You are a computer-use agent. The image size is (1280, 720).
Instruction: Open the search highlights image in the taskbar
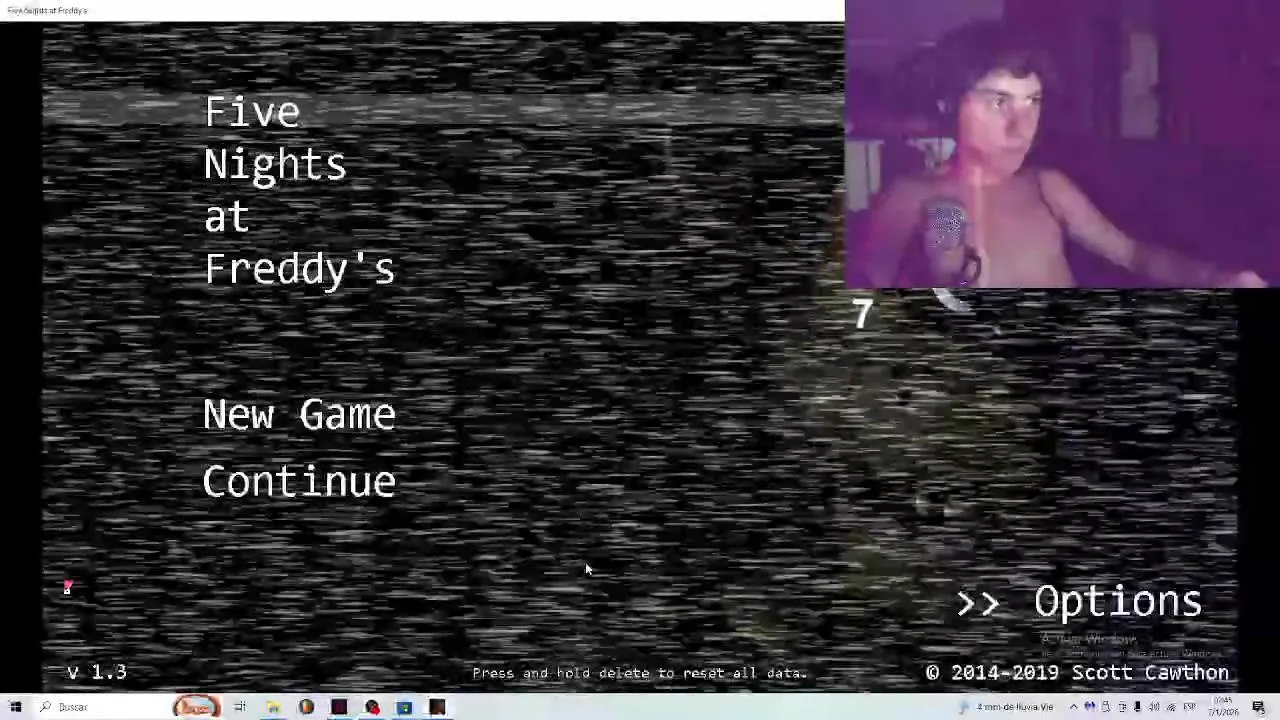click(196, 707)
